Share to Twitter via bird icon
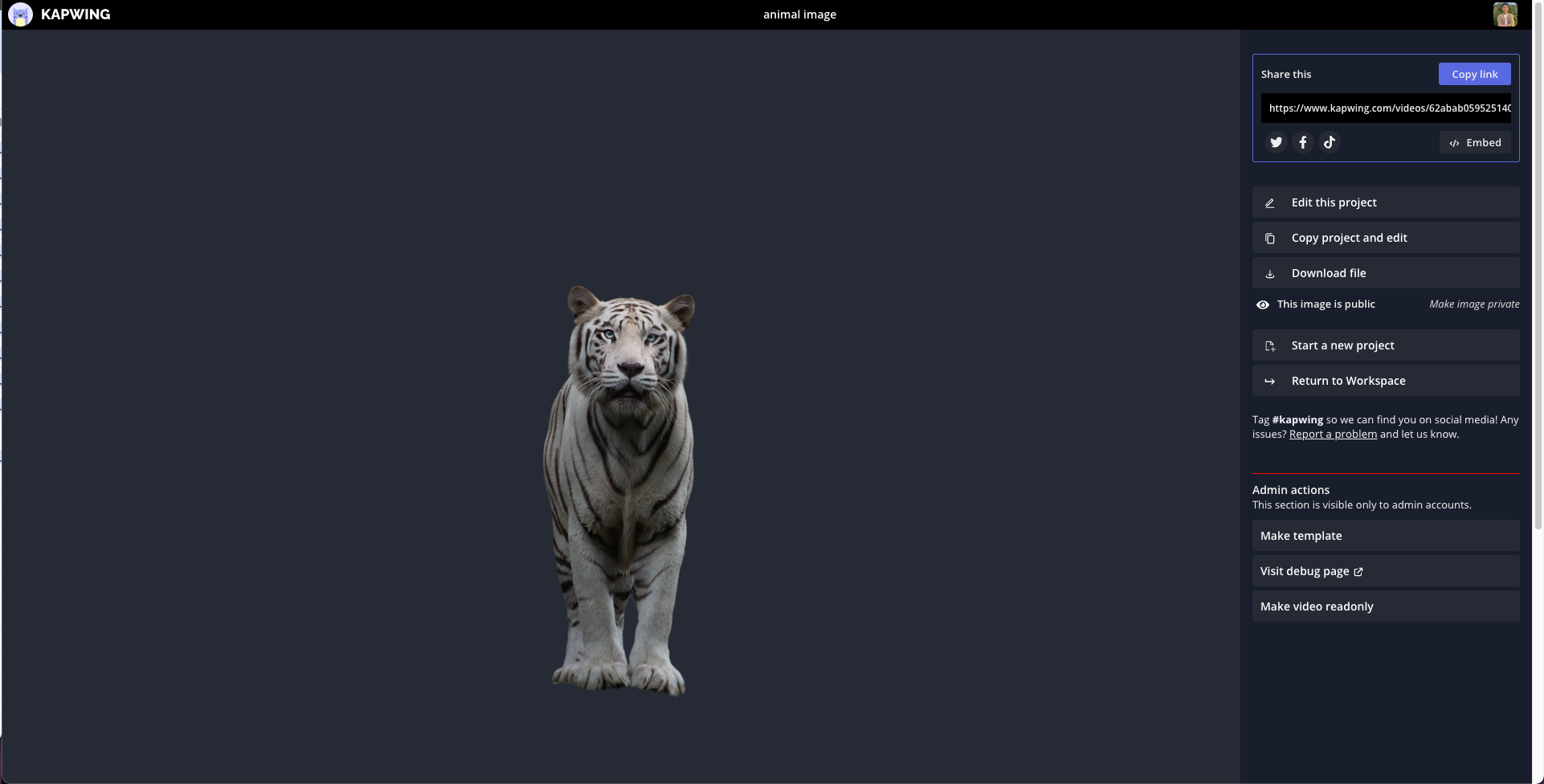The width and height of the screenshot is (1544, 784). [x=1276, y=142]
